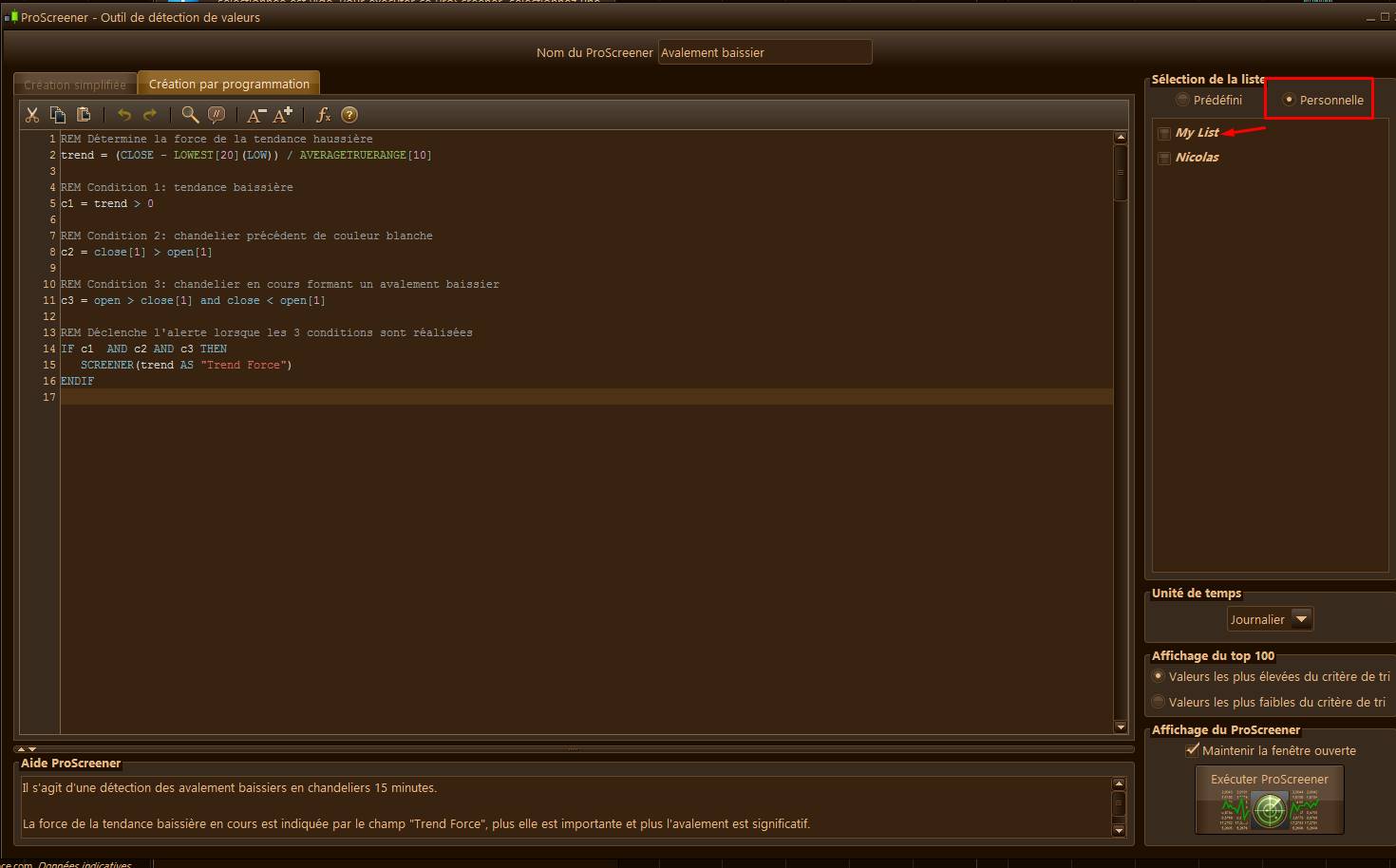Click the Paste clipboard icon
The height and width of the screenshot is (868, 1396).
tap(84, 115)
